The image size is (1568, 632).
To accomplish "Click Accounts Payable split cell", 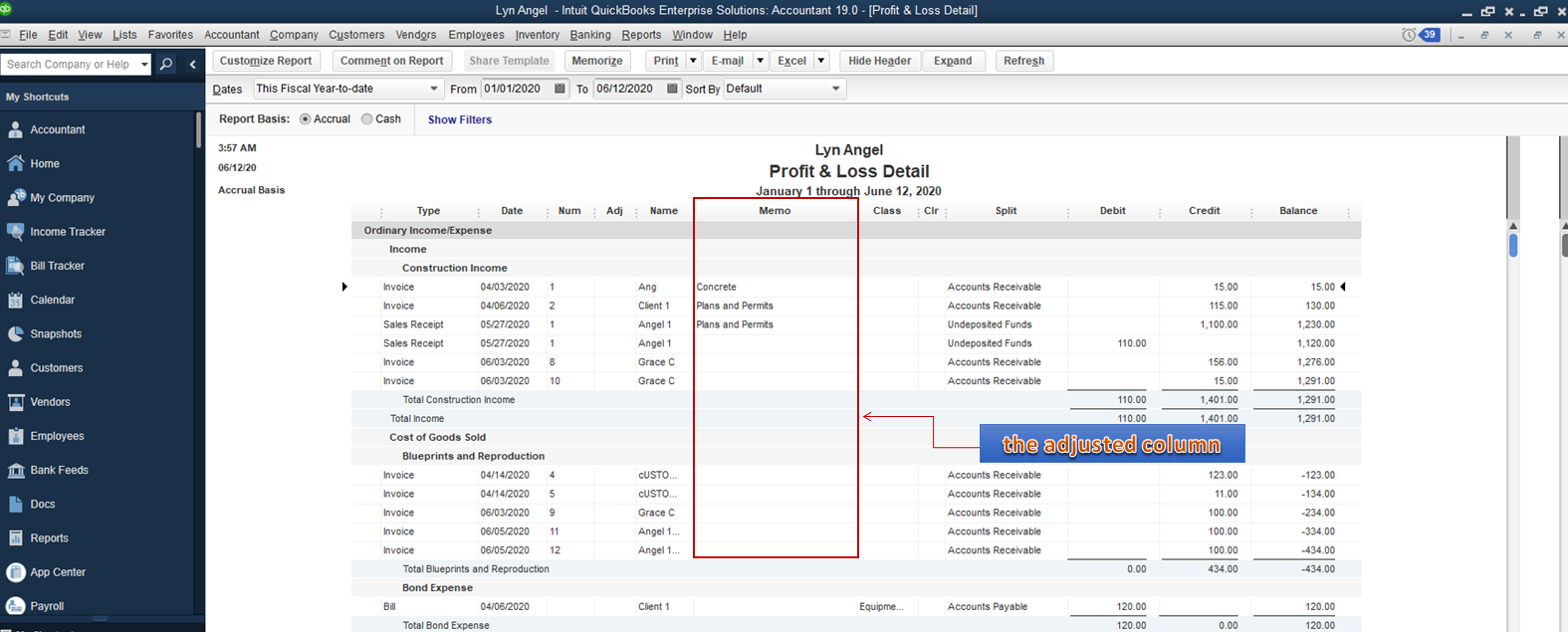I will point(988,607).
